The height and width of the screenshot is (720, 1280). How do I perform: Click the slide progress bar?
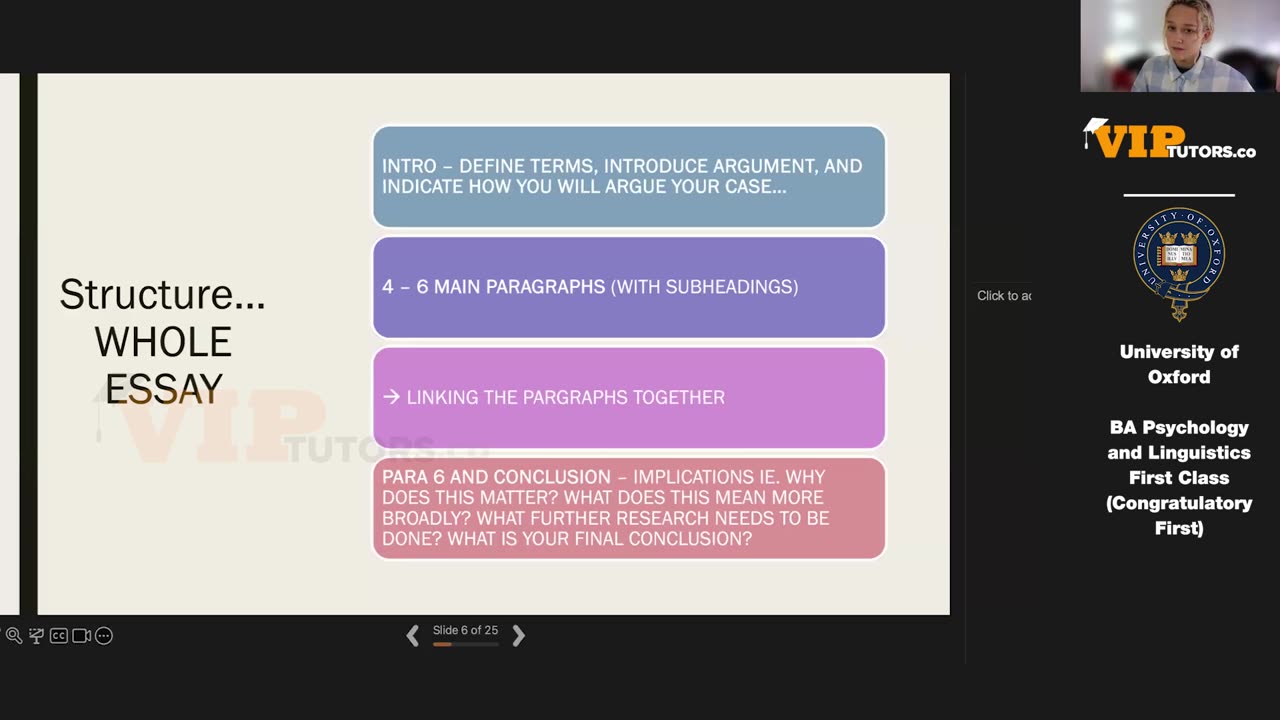coord(465,645)
